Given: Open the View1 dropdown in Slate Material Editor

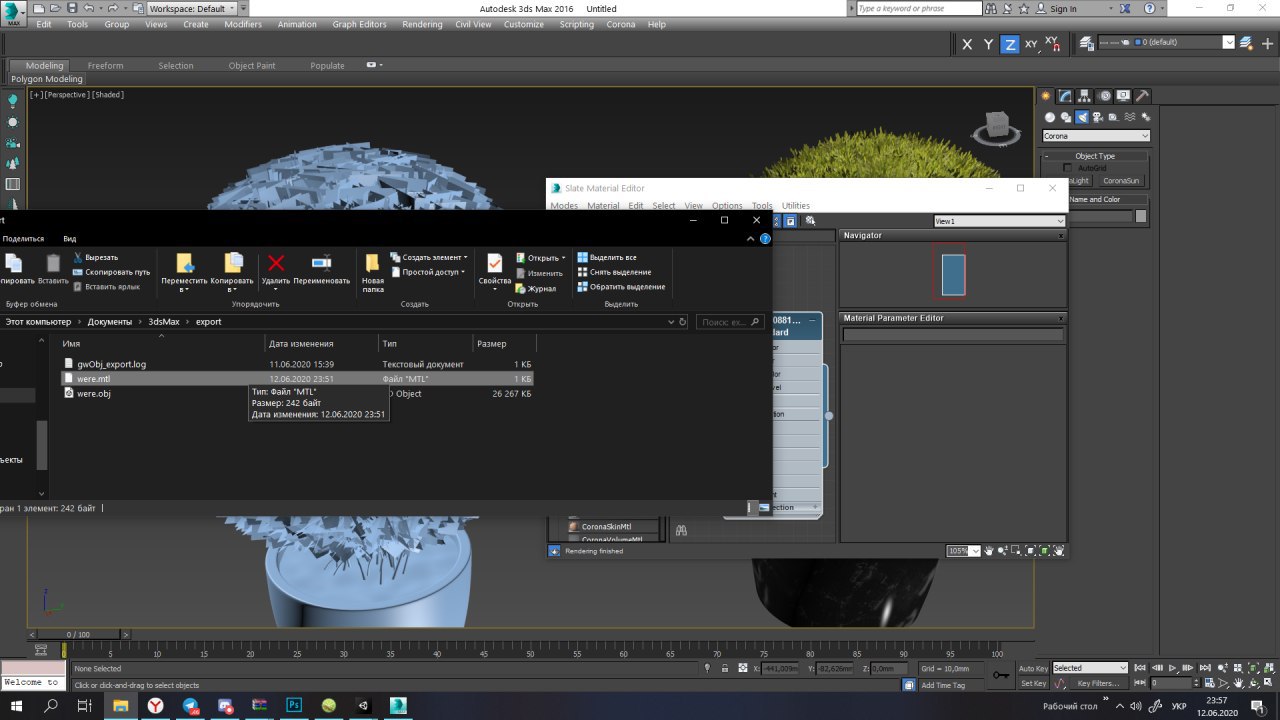Looking at the screenshot, I should pos(999,221).
